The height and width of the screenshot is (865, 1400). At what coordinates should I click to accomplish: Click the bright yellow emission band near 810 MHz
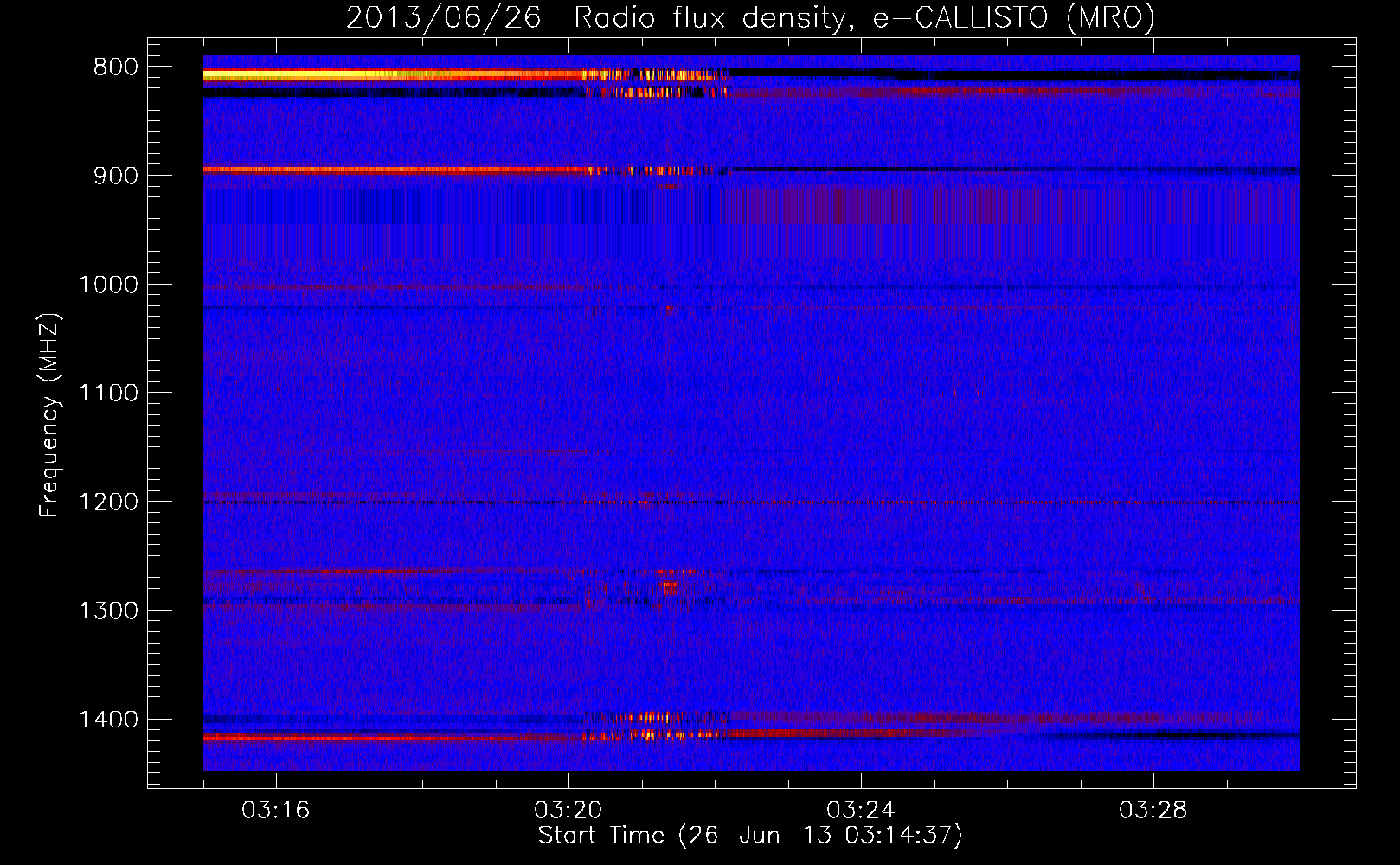[394, 75]
